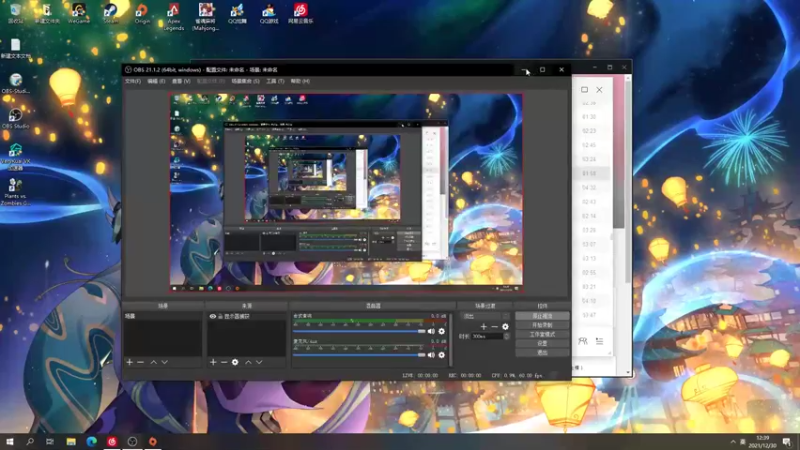Open taskbar search
The width and height of the screenshot is (800, 450).
tap(30, 441)
